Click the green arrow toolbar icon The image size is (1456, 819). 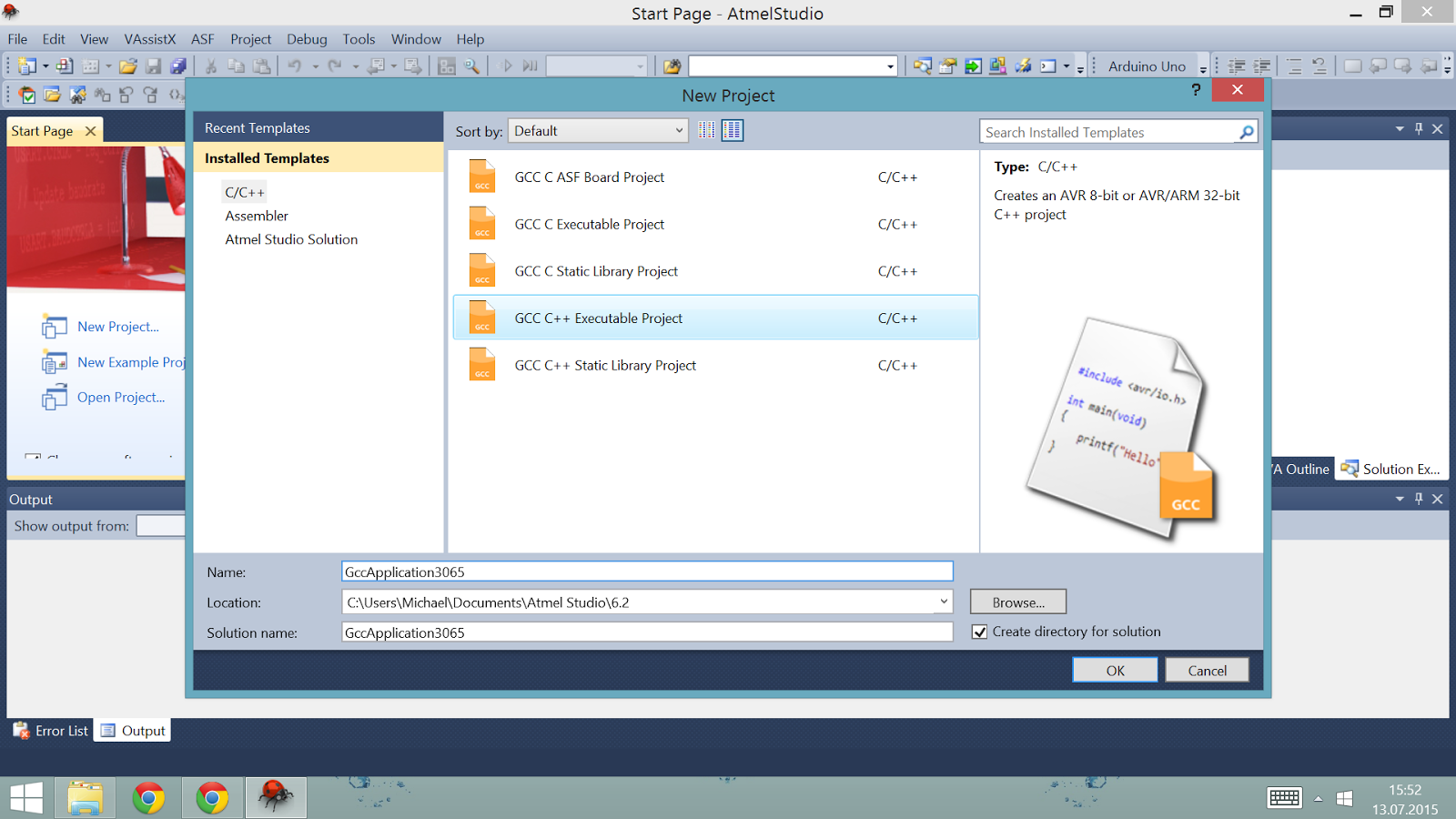[973, 66]
